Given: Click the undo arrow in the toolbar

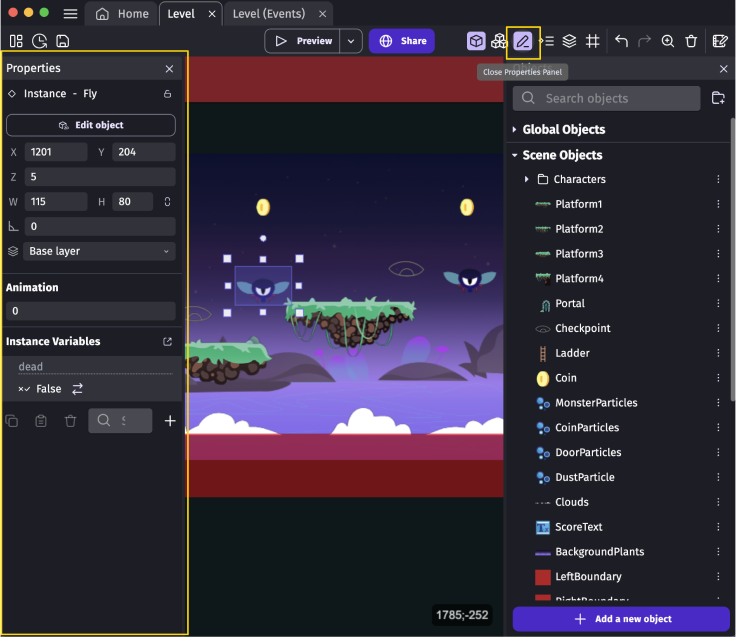Looking at the screenshot, I should click(621, 41).
